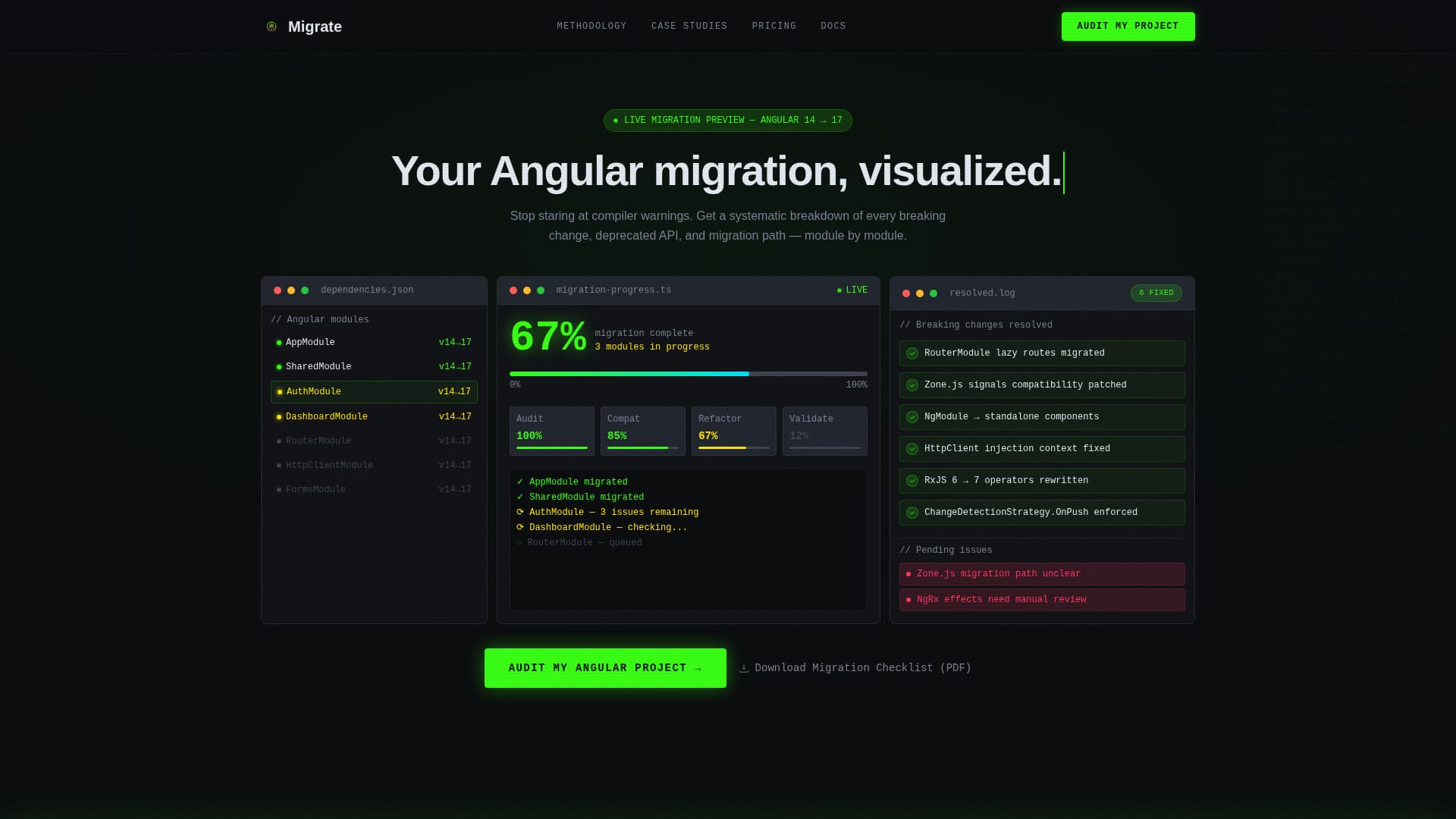Select the HttpClientModule row
The image size is (1456, 819).
pyautogui.click(x=374, y=466)
